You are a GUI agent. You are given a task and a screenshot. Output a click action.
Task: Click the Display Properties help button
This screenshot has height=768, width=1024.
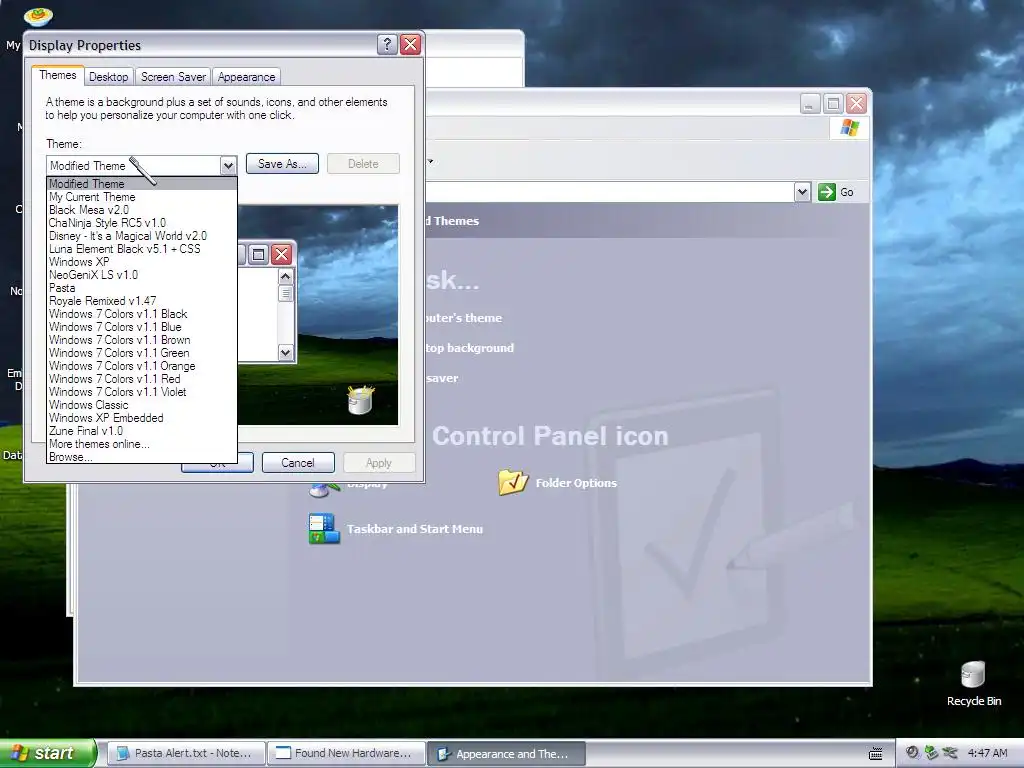coord(387,44)
